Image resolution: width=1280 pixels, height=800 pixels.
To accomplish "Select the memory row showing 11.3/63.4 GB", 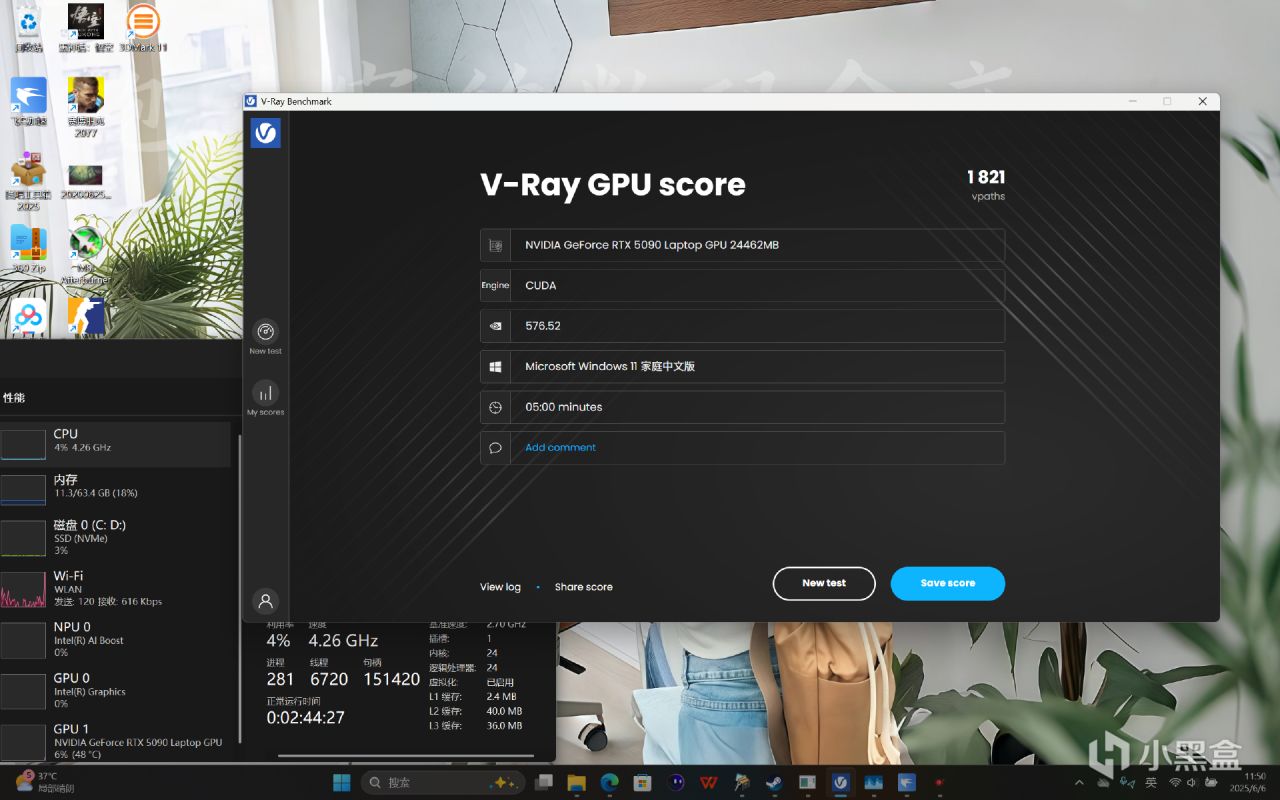I will pos(115,490).
